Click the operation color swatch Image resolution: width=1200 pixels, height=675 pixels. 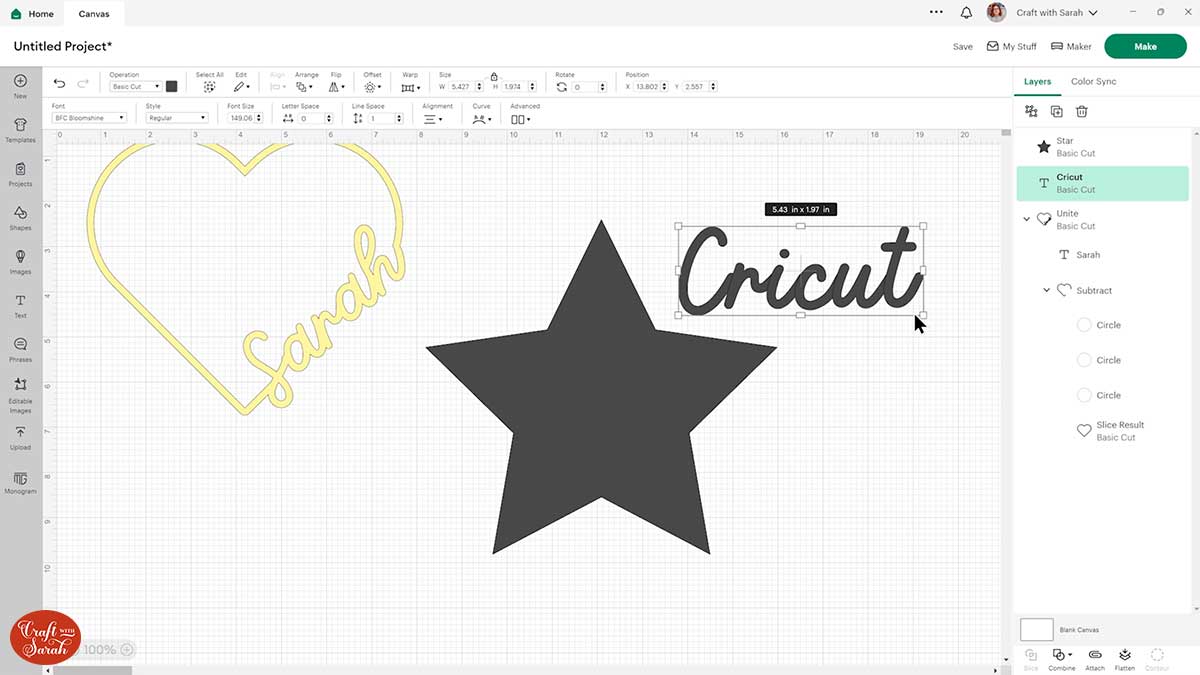click(x=172, y=87)
